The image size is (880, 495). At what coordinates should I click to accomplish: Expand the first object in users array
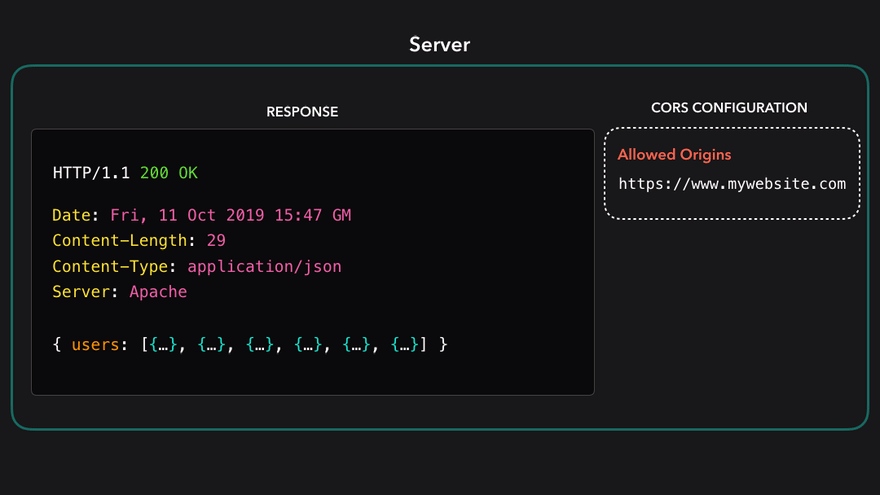click(164, 345)
